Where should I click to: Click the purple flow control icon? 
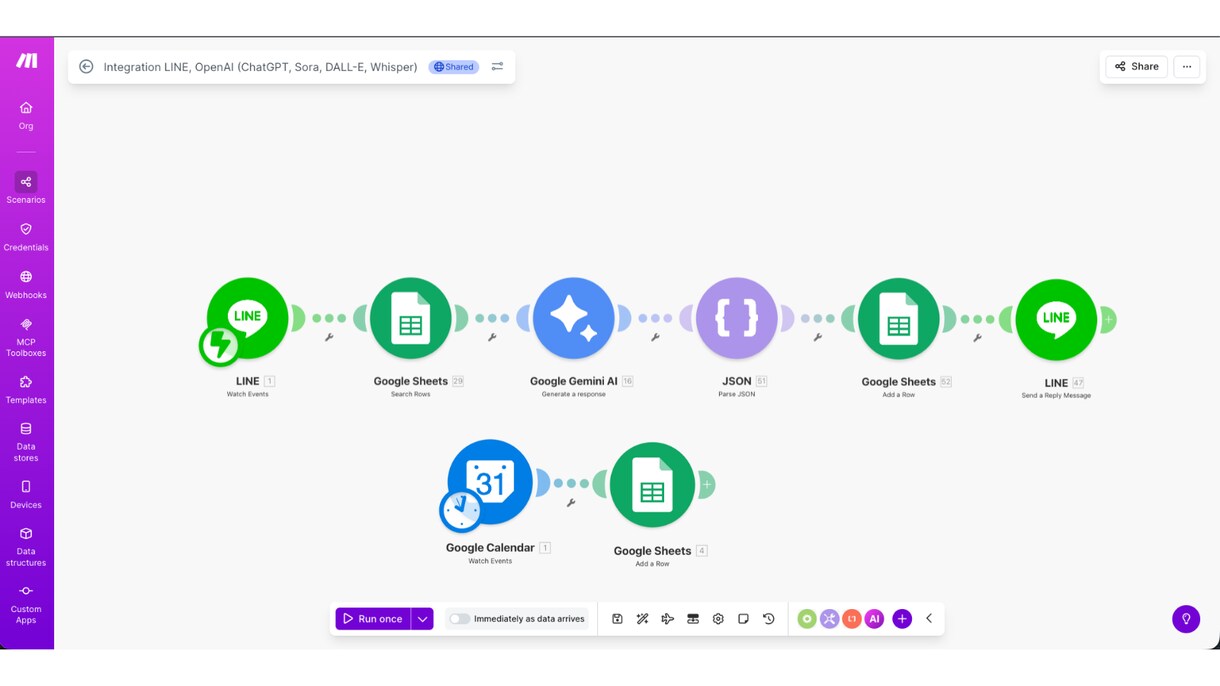829,619
